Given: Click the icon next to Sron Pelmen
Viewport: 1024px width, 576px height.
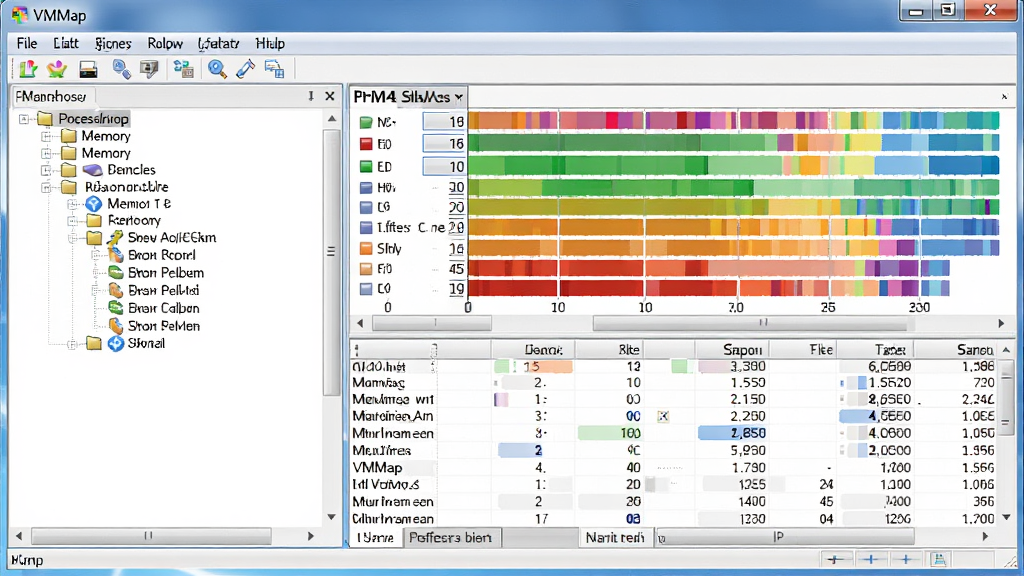Looking at the screenshot, I should click(116, 326).
